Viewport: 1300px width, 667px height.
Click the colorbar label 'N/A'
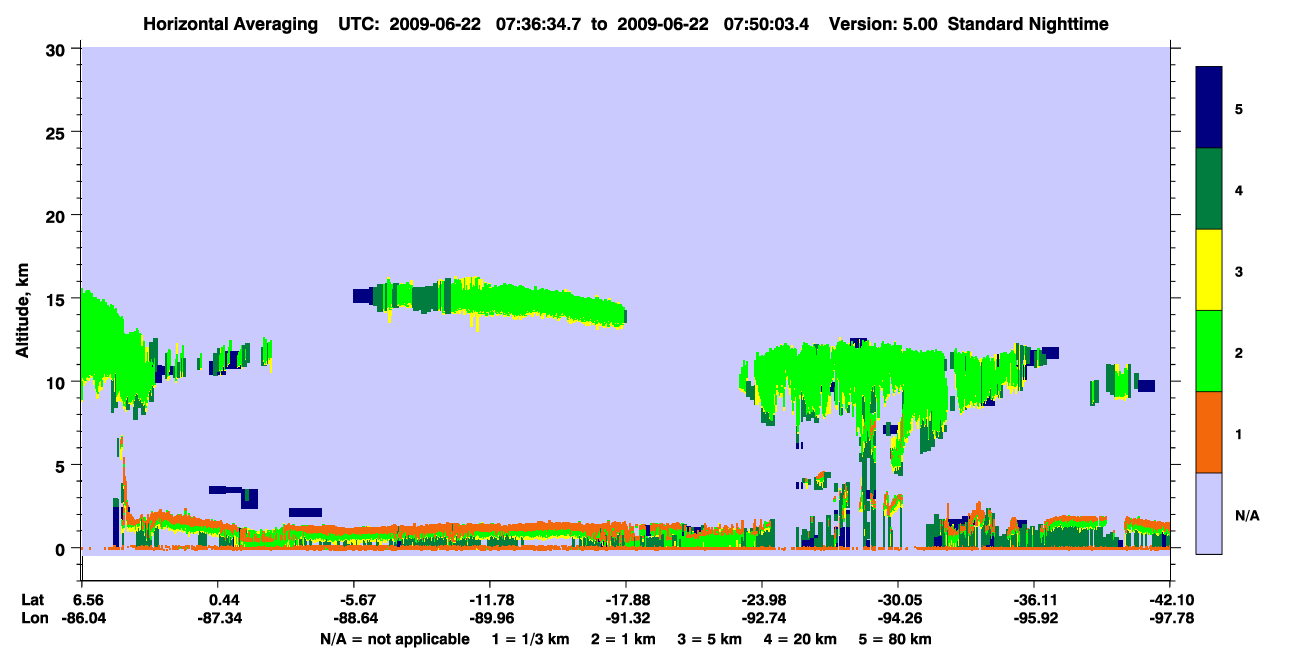[x=1246, y=515]
